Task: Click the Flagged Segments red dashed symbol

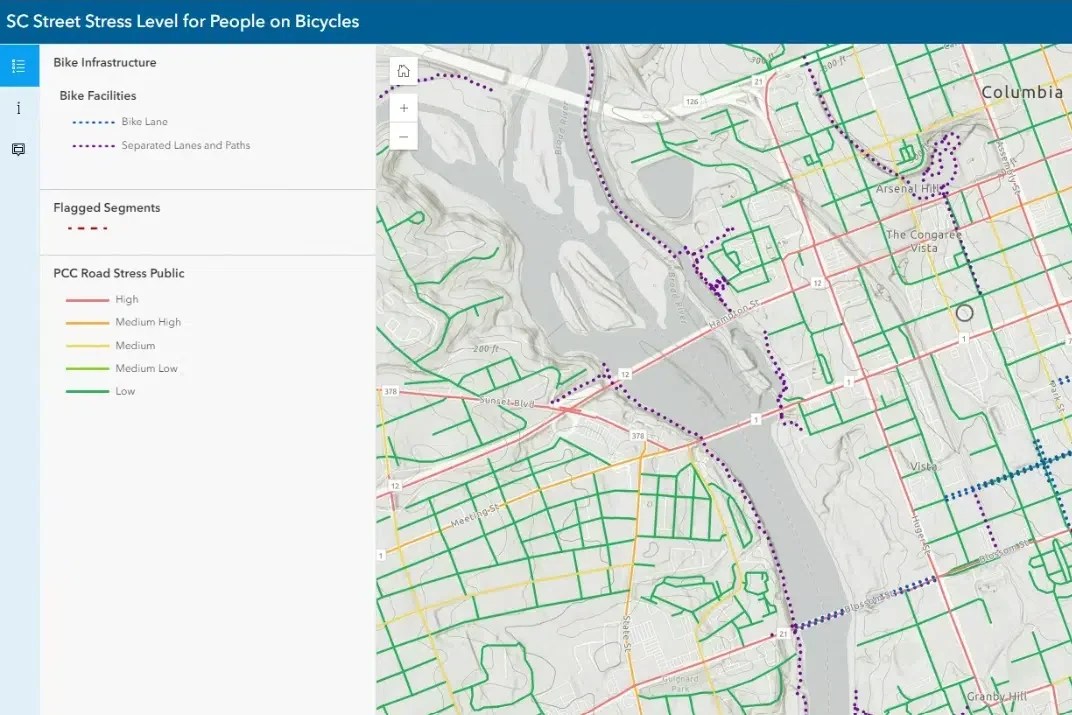Action: pos(87,229)
